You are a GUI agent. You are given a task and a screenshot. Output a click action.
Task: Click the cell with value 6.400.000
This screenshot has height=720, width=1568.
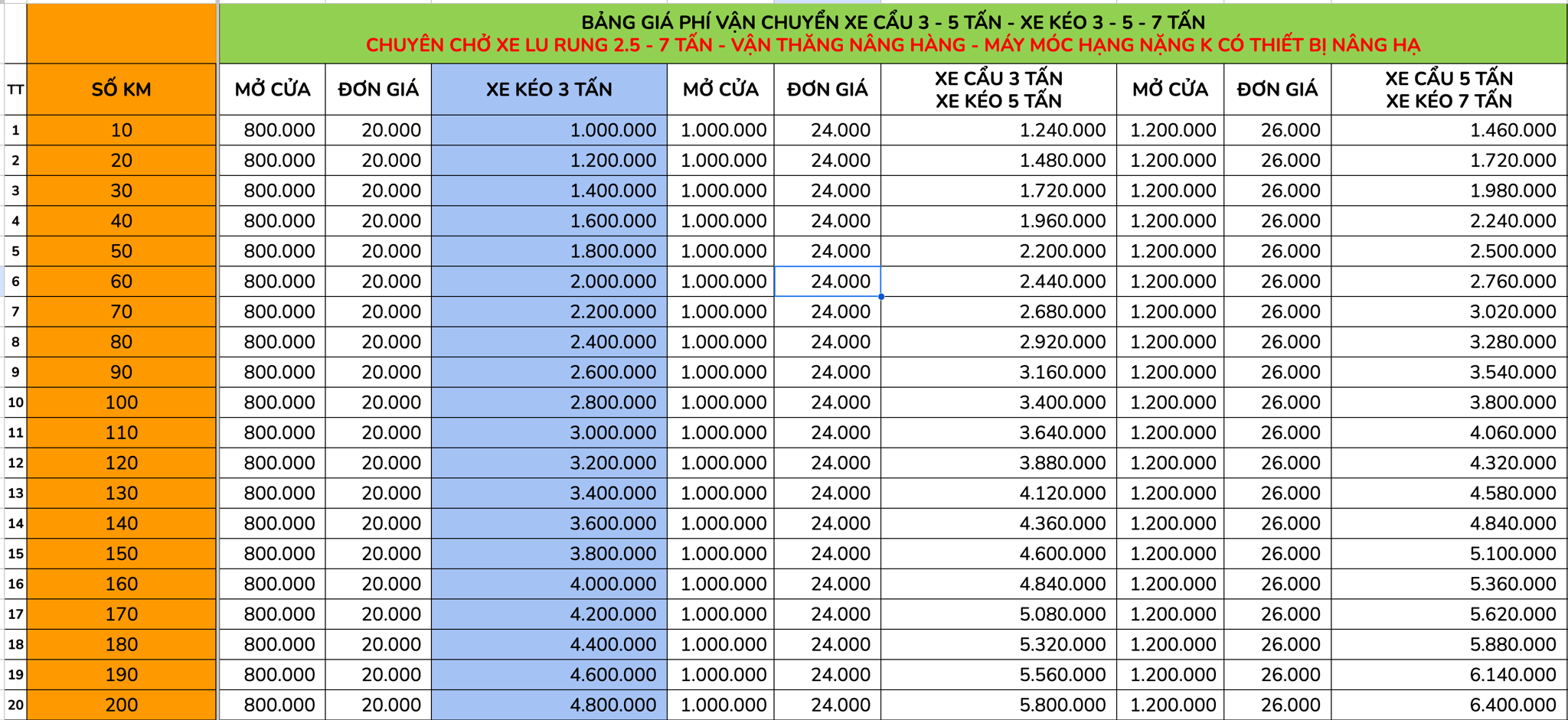click(x=1449, y=705)
